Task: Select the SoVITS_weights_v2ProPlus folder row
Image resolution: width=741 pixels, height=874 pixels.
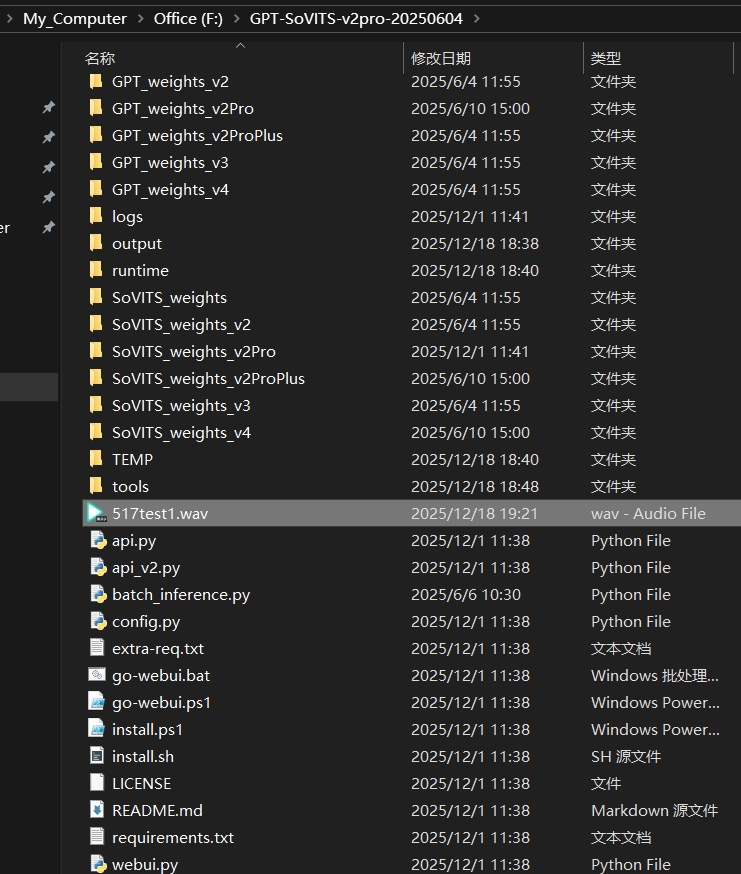Action: [208, 378]
